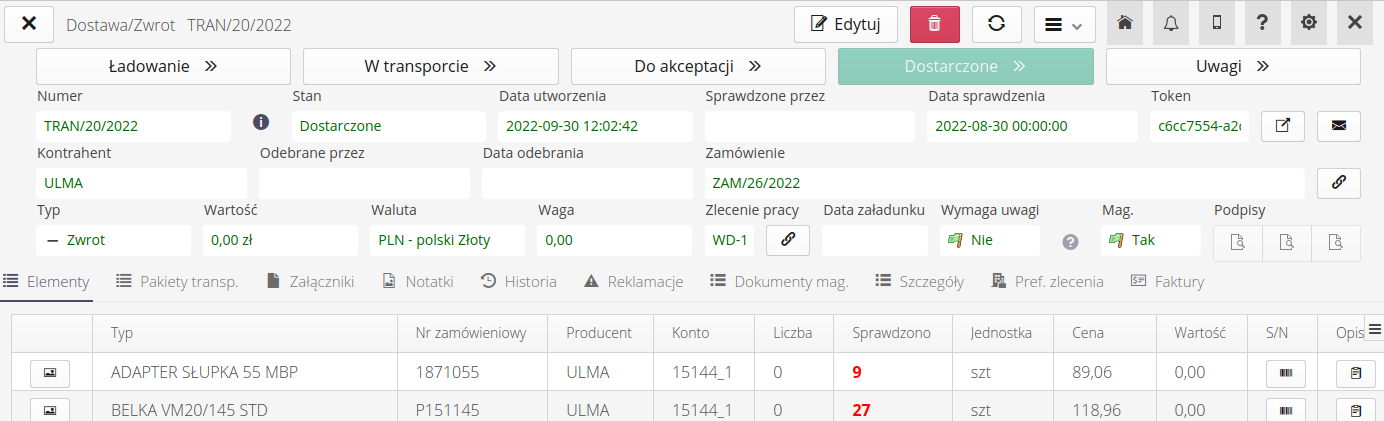Set status to W transporcie
This screenshot has height=421, width=1384.
[430, 67]
